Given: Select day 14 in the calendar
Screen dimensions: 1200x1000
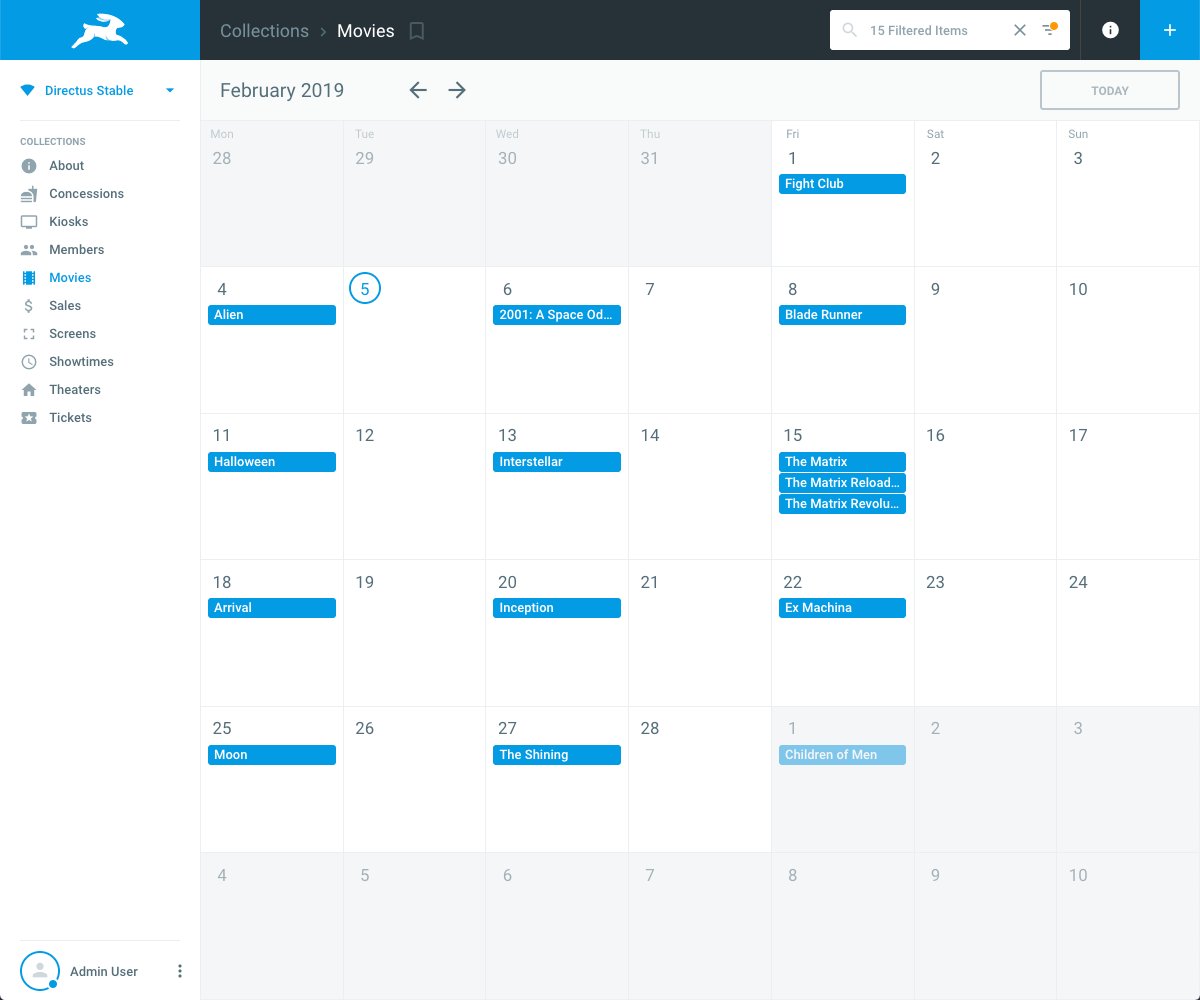Looking at the screenshot, I should pos(650,436).
